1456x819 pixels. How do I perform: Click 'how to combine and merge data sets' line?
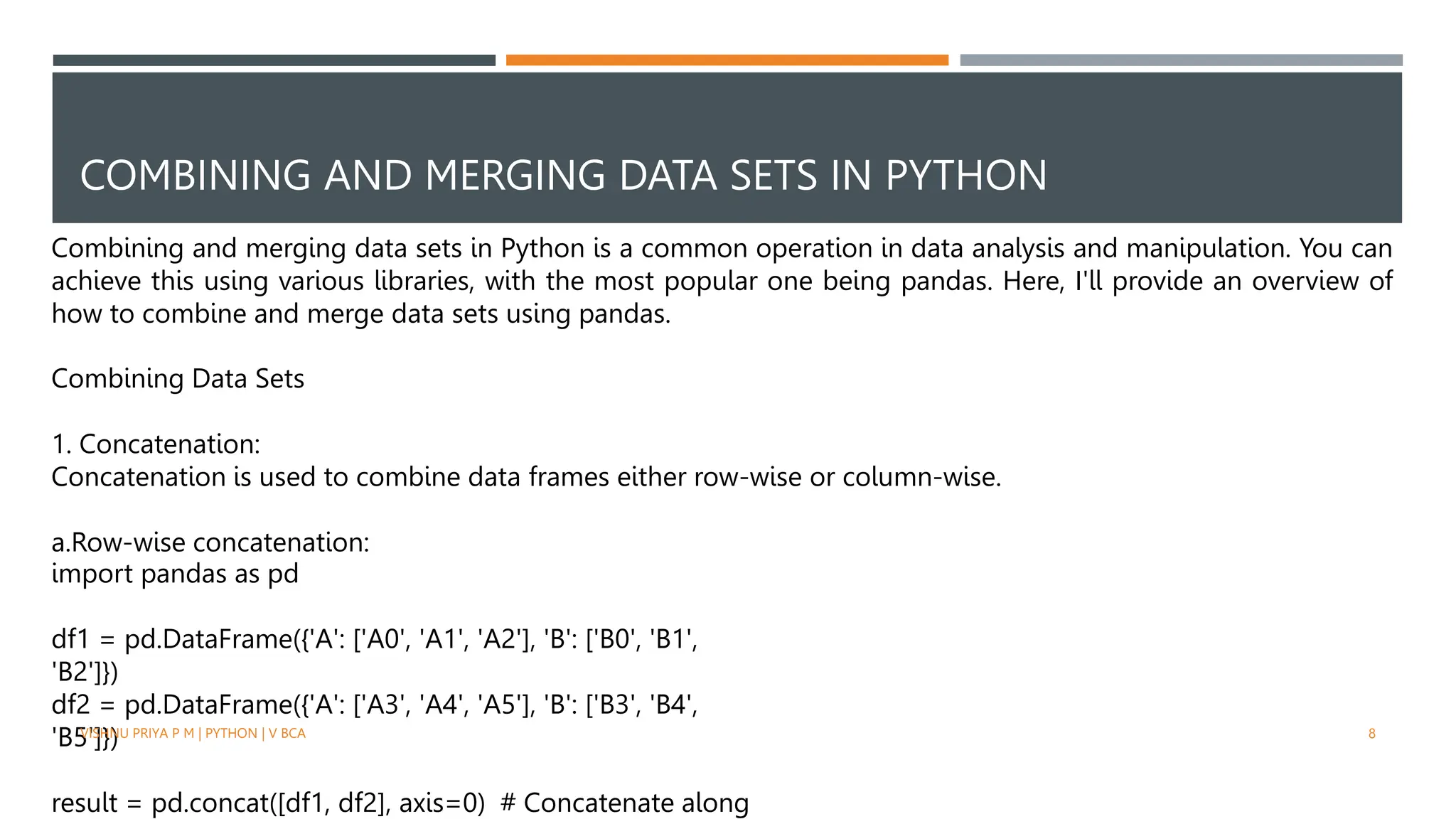[361, 314]
